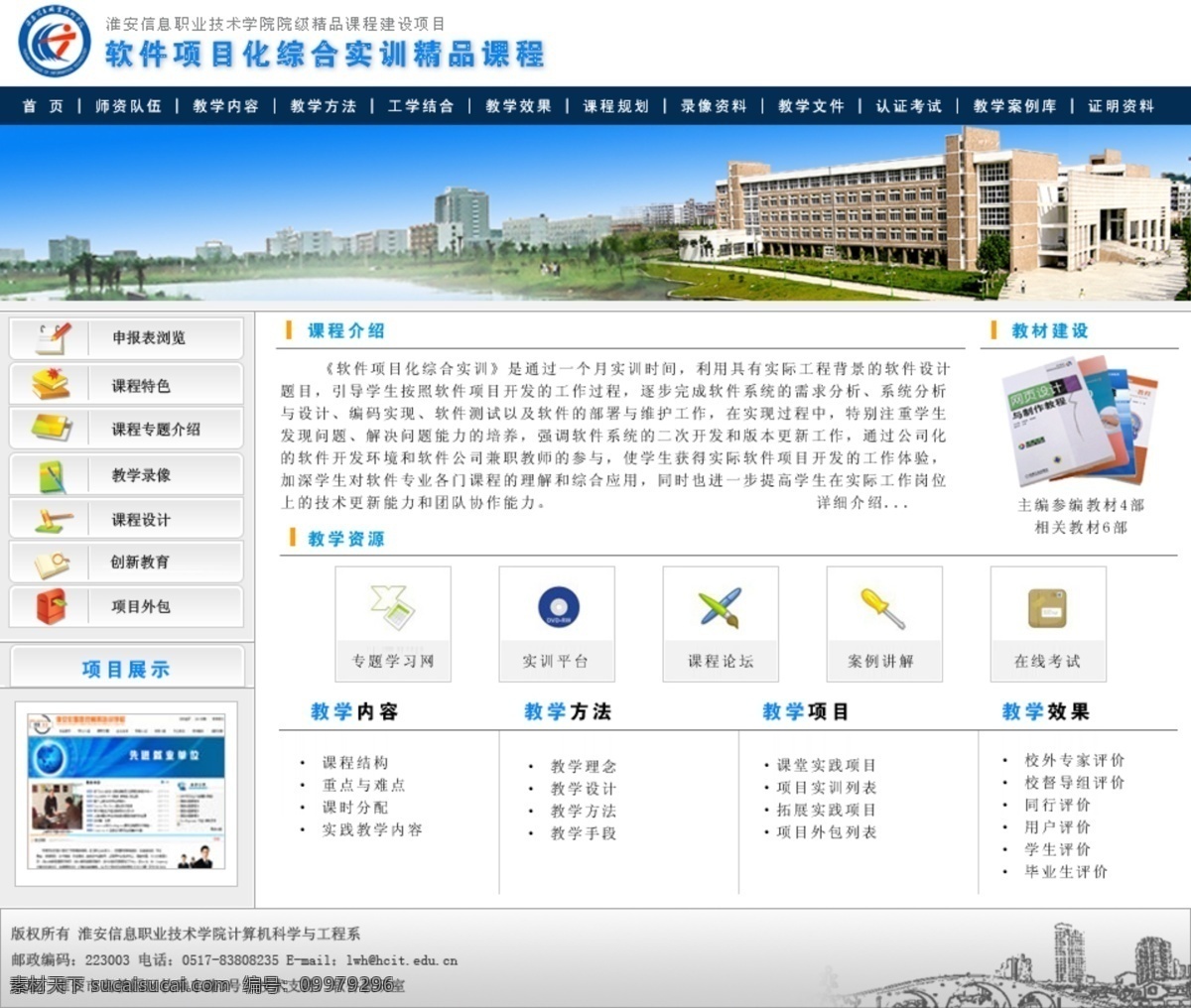The image size is (1191, 1008).
Task: Click 课程设计 sidebar label
Action: 141,520
